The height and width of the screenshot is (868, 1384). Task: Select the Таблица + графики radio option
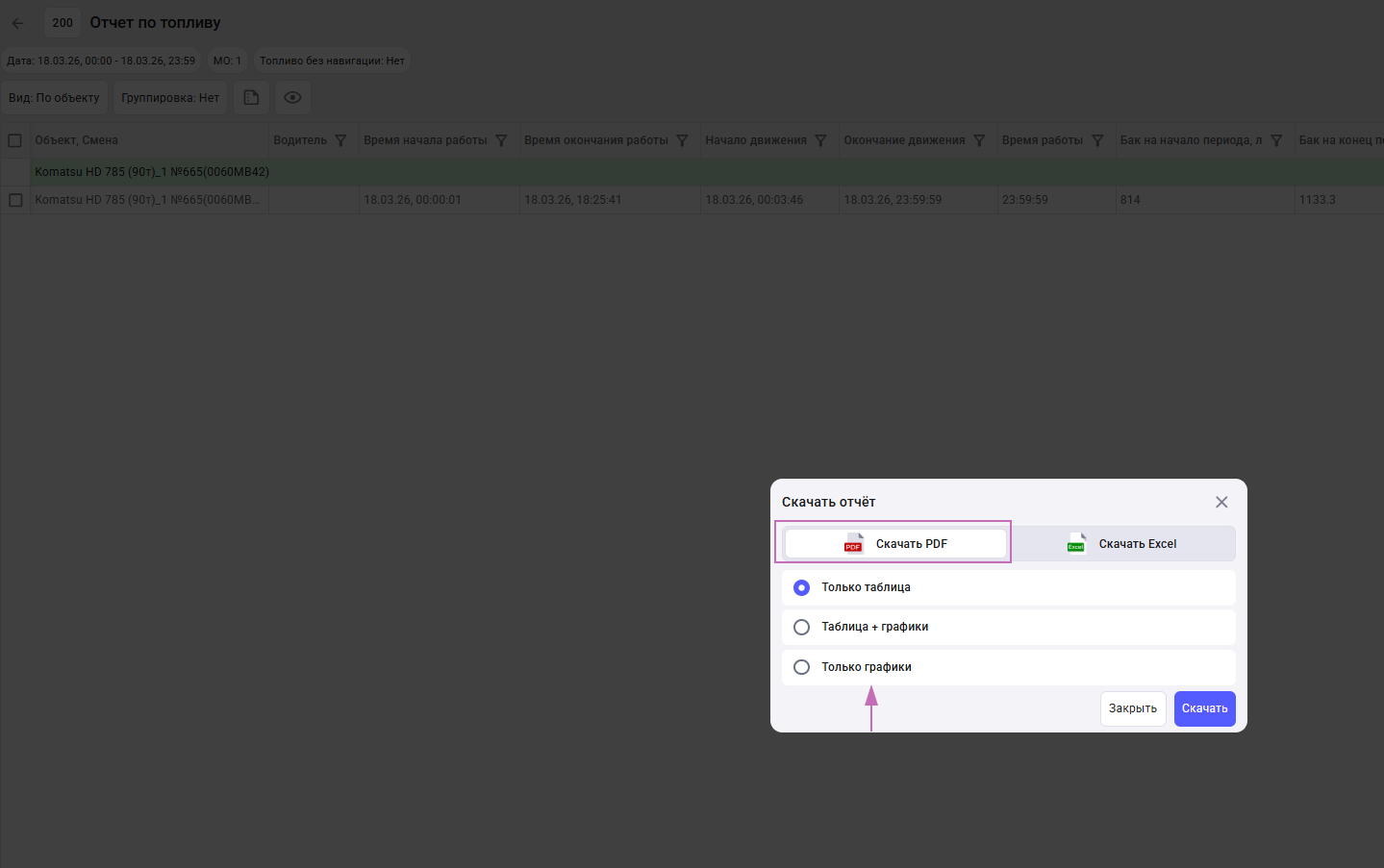point(801,627)
